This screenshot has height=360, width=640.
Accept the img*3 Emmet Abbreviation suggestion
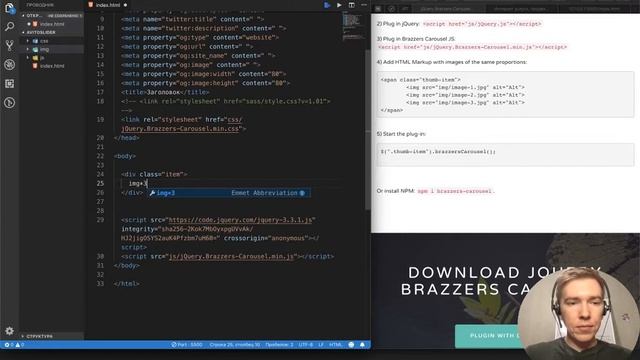point(229,193)
